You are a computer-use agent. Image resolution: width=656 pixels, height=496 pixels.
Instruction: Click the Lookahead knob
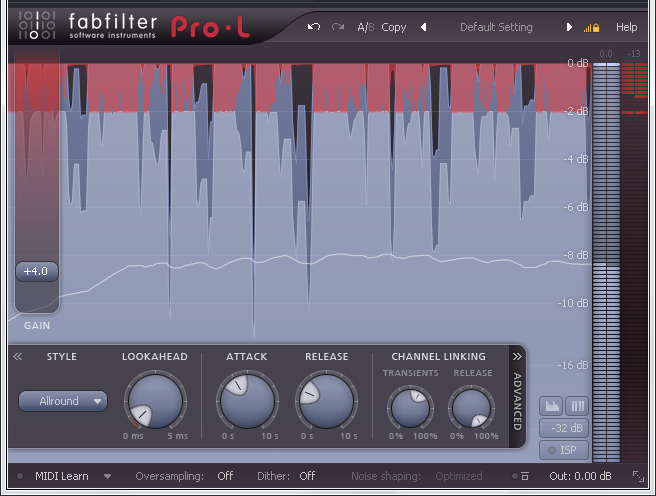tap(155, 401)
